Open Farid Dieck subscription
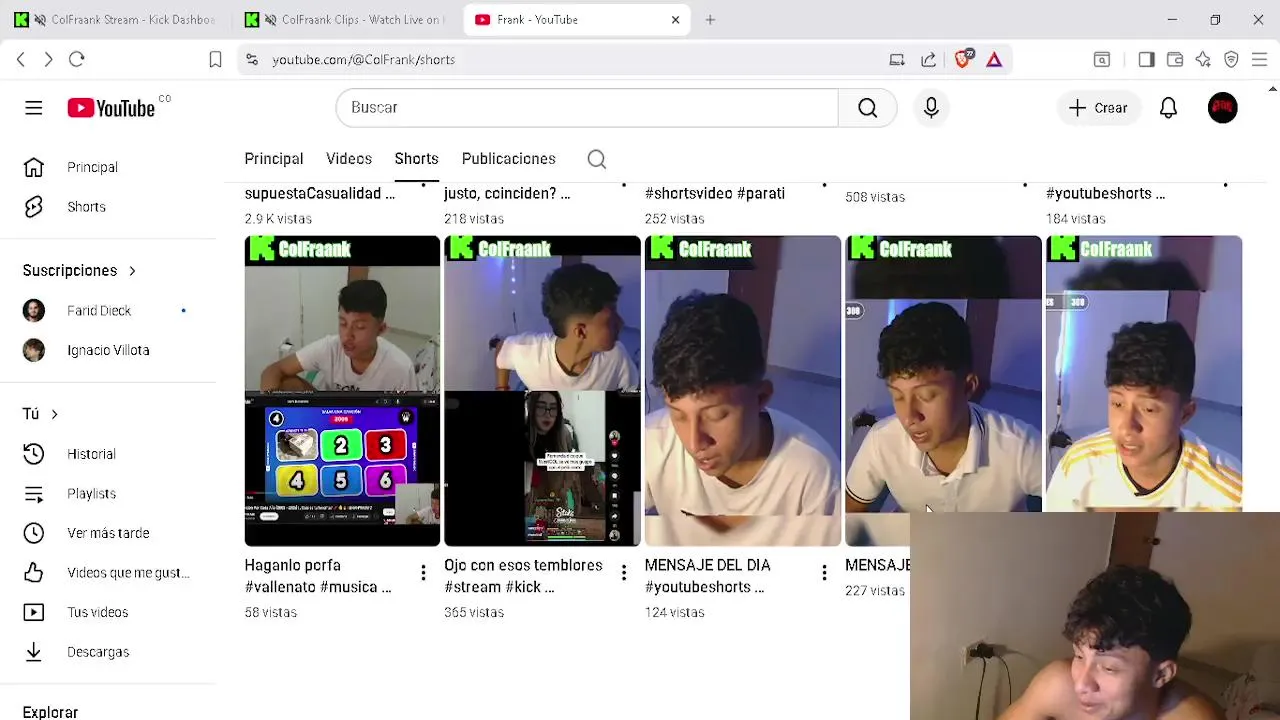 [x=108, y=311]
